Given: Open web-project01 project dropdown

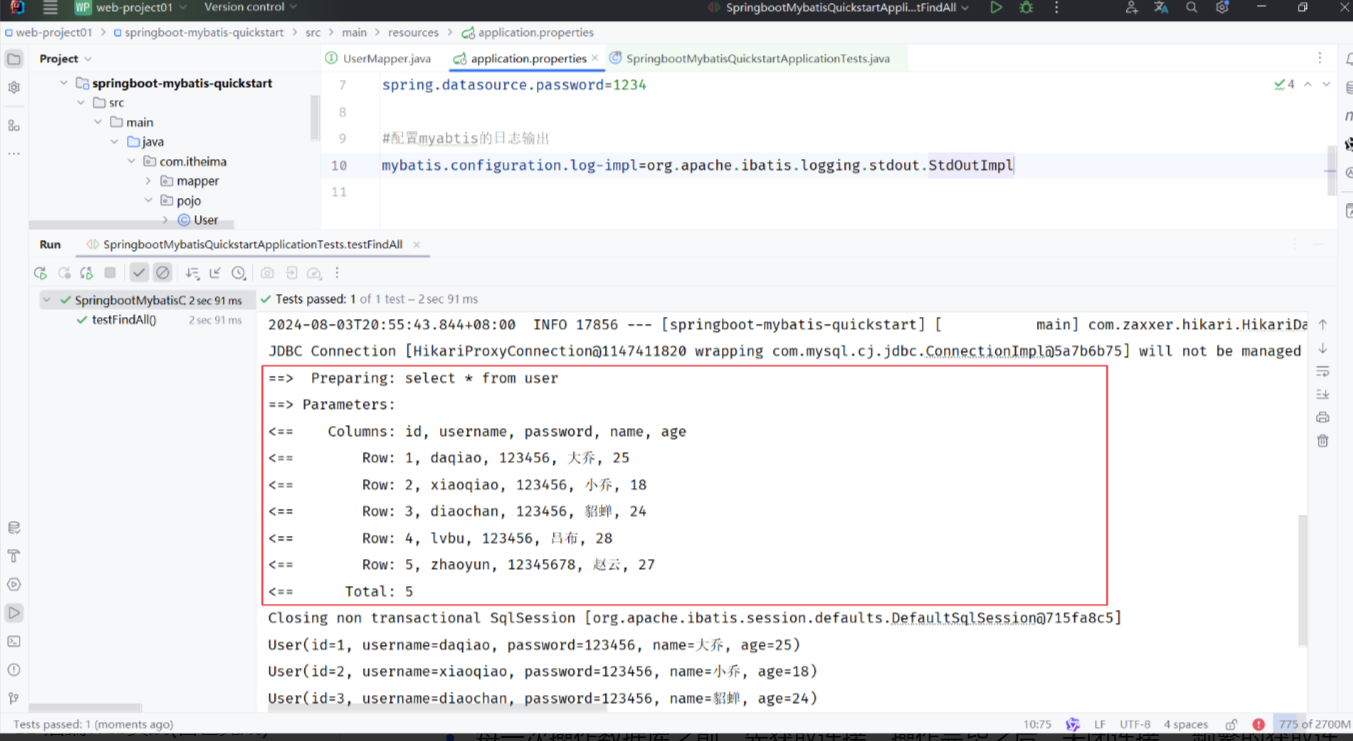Looking at the screenshot, I should [132, 8].
